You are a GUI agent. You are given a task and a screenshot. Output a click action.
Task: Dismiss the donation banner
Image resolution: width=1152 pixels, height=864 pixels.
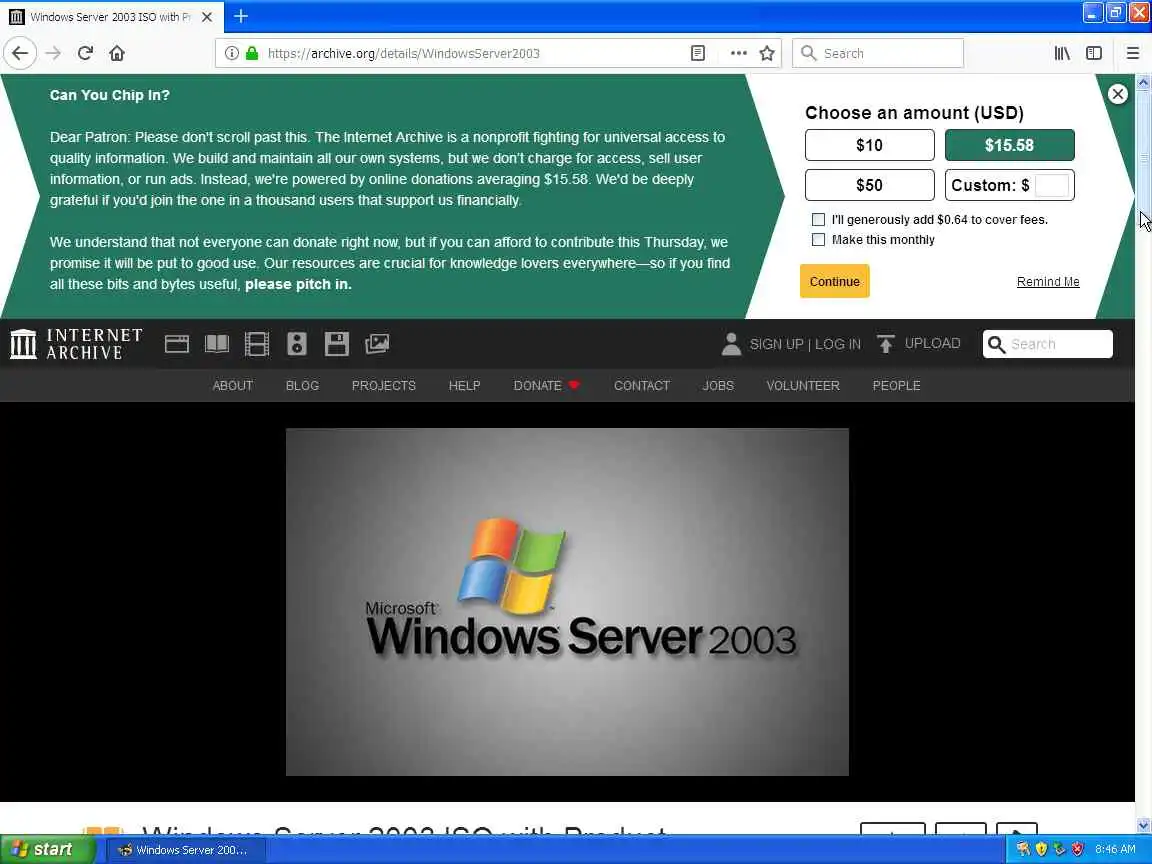1117,94
